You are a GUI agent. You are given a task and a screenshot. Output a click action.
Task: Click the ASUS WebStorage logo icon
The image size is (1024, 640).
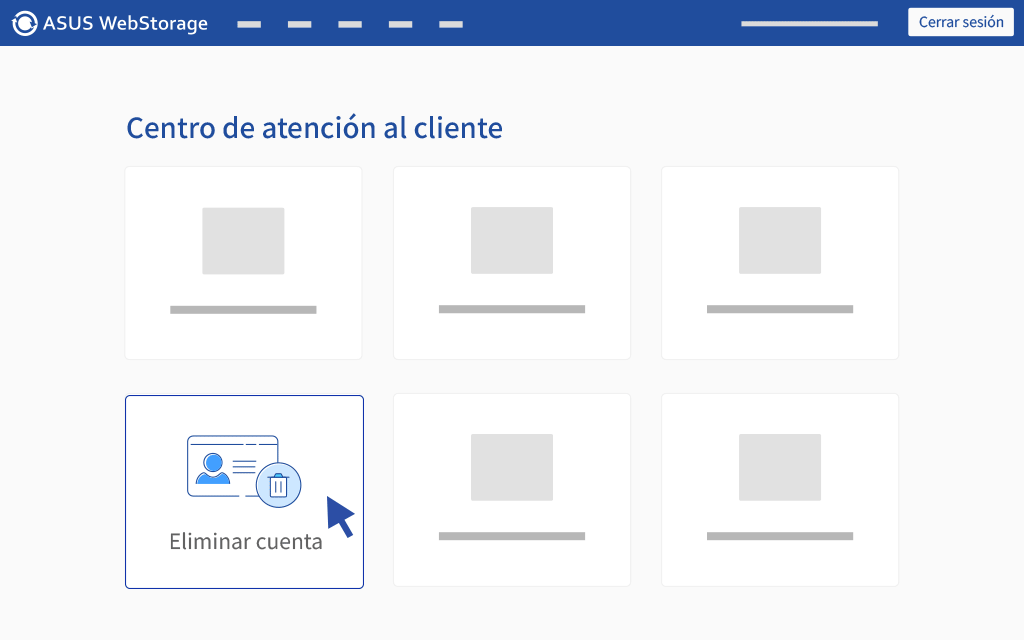(25, 24)
